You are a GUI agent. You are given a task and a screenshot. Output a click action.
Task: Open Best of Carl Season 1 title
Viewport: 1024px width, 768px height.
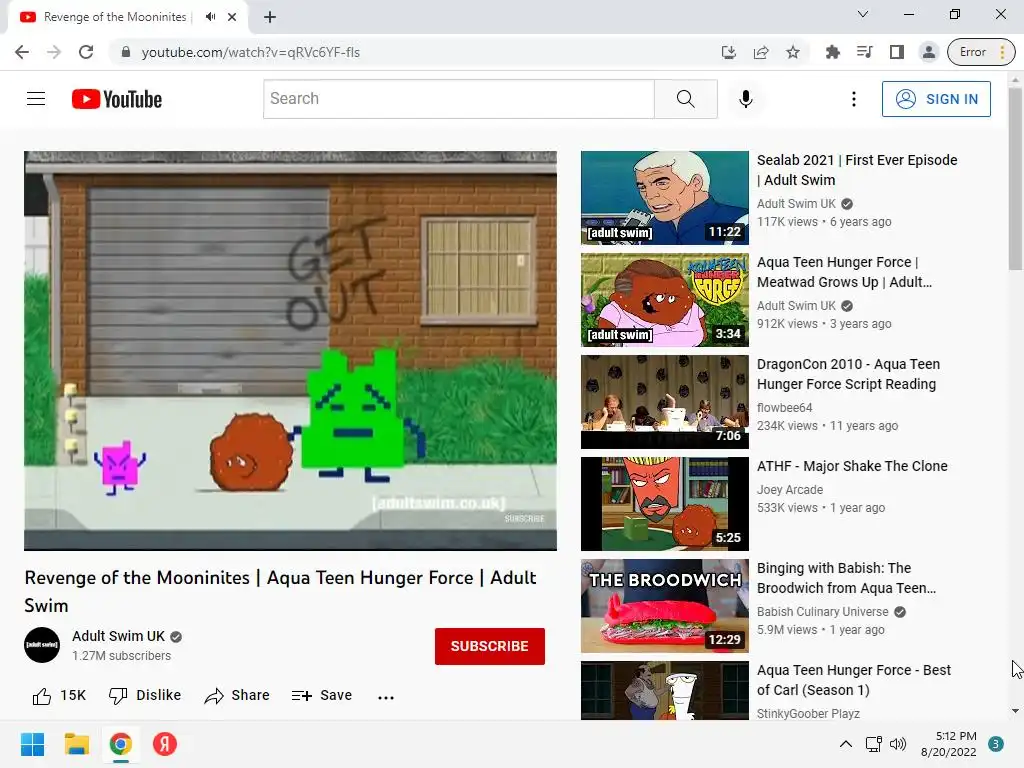click(x=854, y=680)
